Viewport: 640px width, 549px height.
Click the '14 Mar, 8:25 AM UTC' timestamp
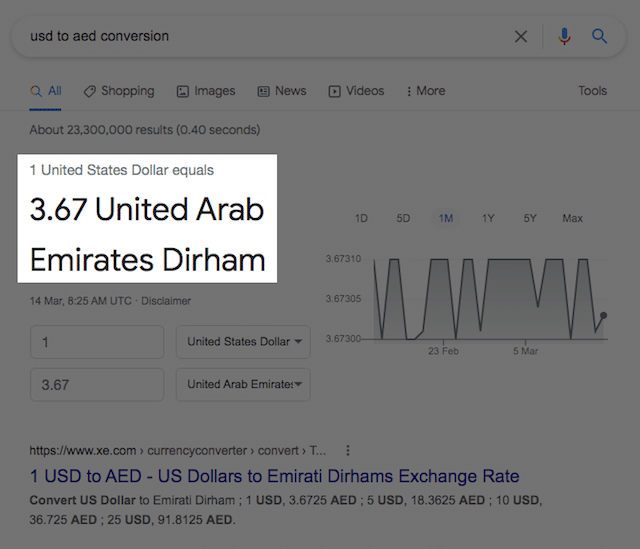(80, 301)
